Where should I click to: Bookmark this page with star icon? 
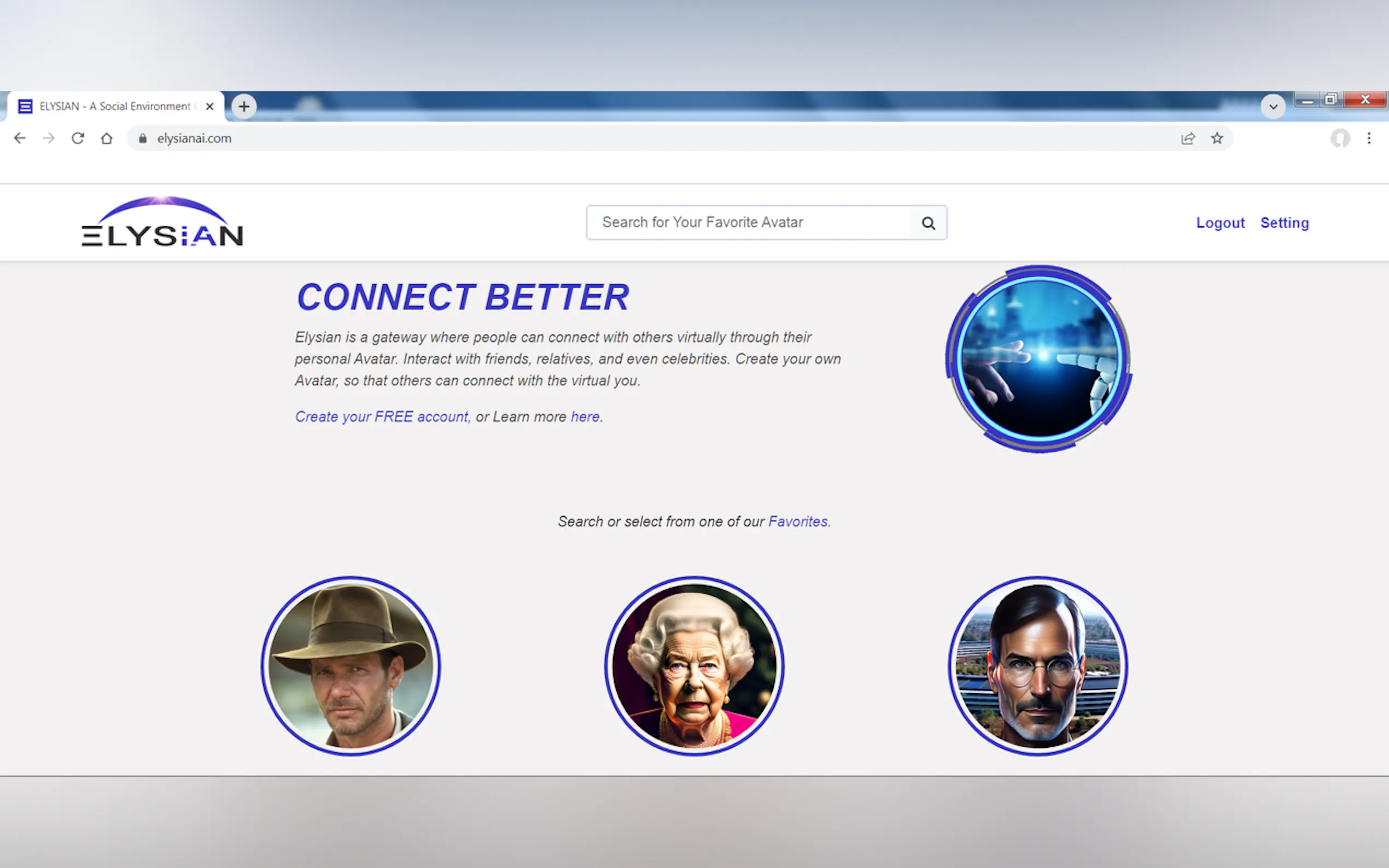tap(1217, 138)
